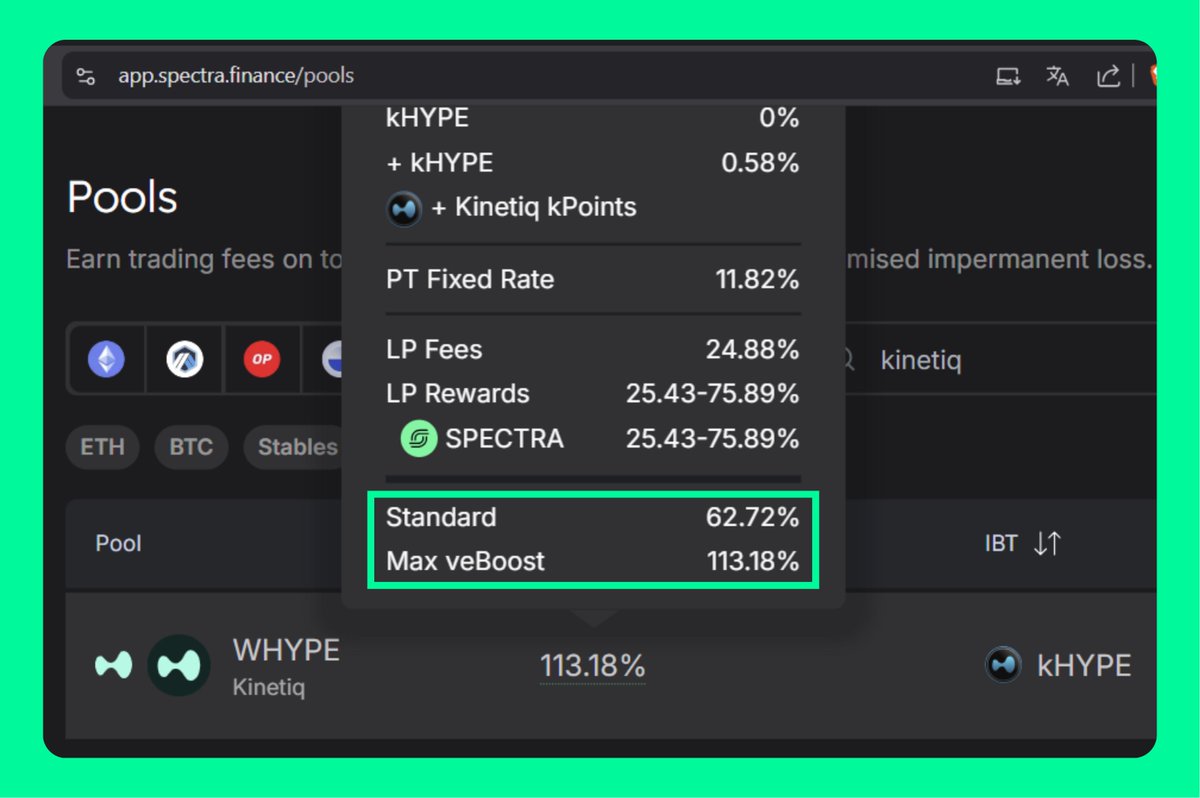Click the Arbitrum network icon
The width and height of the screenshot is (1200, 798).
coord(184,359)
